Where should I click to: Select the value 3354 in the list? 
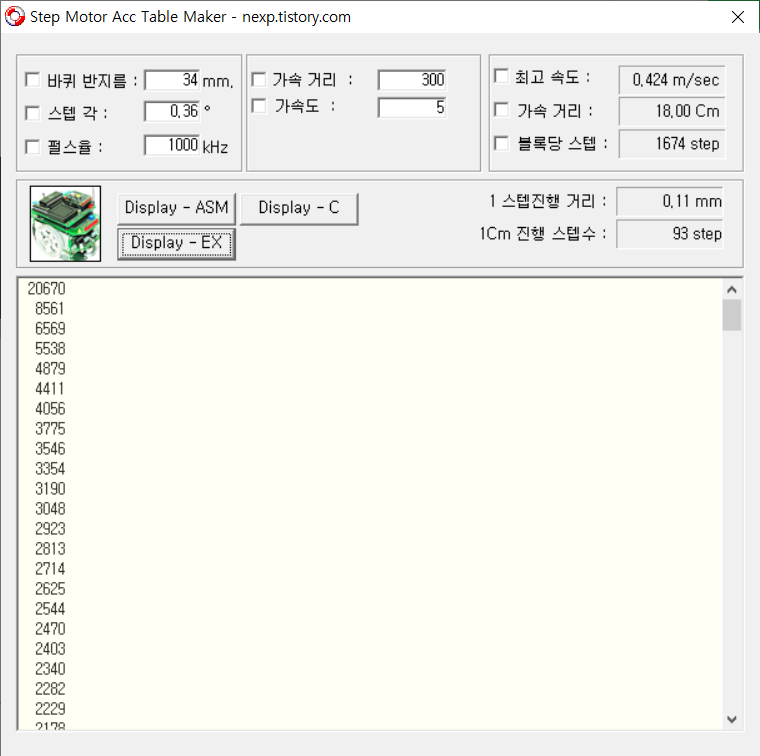pos(50,469)
